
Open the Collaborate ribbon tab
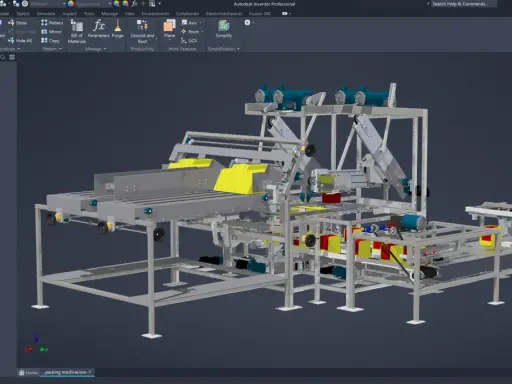tap(187, 14)
